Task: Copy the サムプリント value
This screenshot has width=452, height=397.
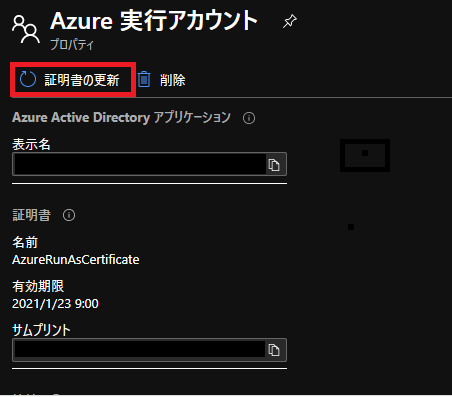Action: 274,350
